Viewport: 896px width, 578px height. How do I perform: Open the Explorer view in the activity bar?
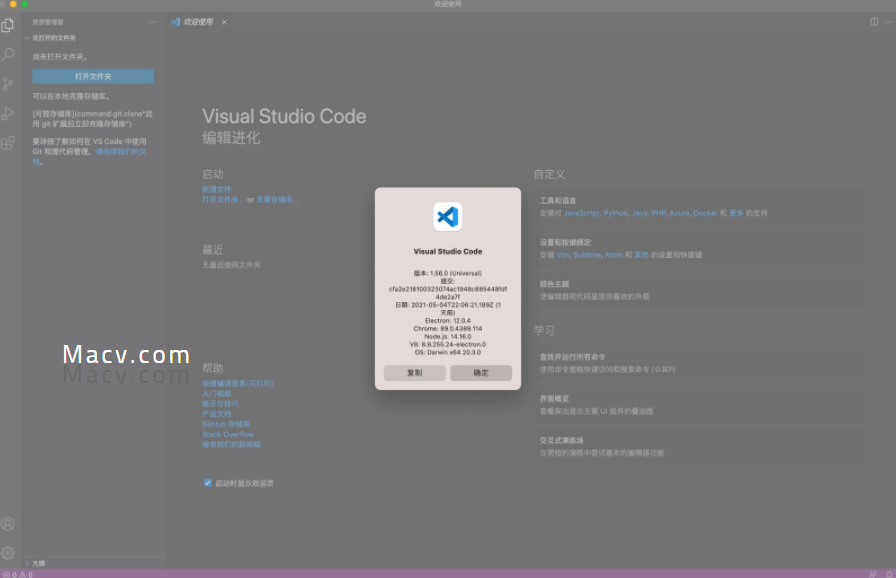pyautogui.click(x=8, y=25)
